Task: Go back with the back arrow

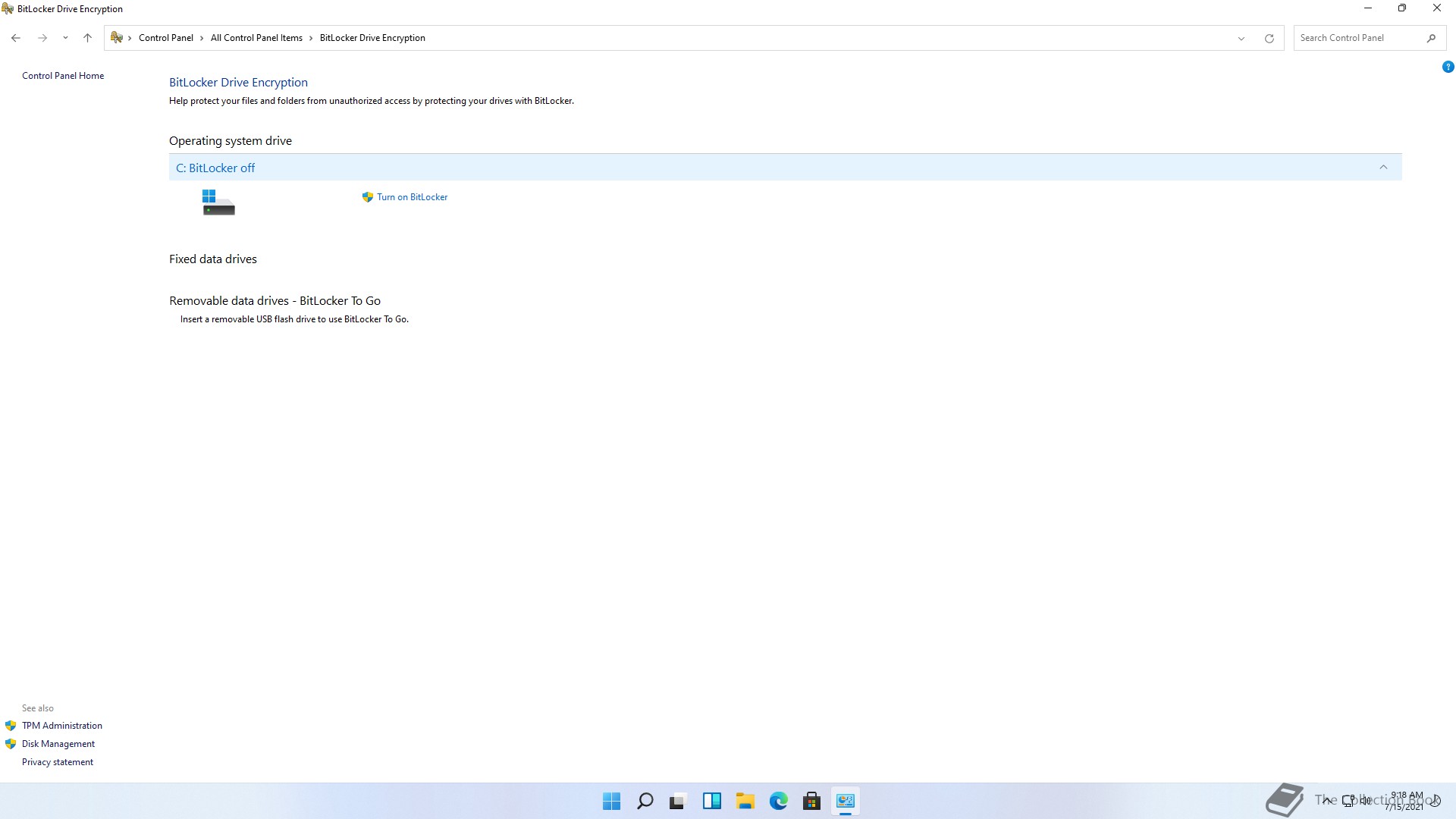Action: [16, 38]
